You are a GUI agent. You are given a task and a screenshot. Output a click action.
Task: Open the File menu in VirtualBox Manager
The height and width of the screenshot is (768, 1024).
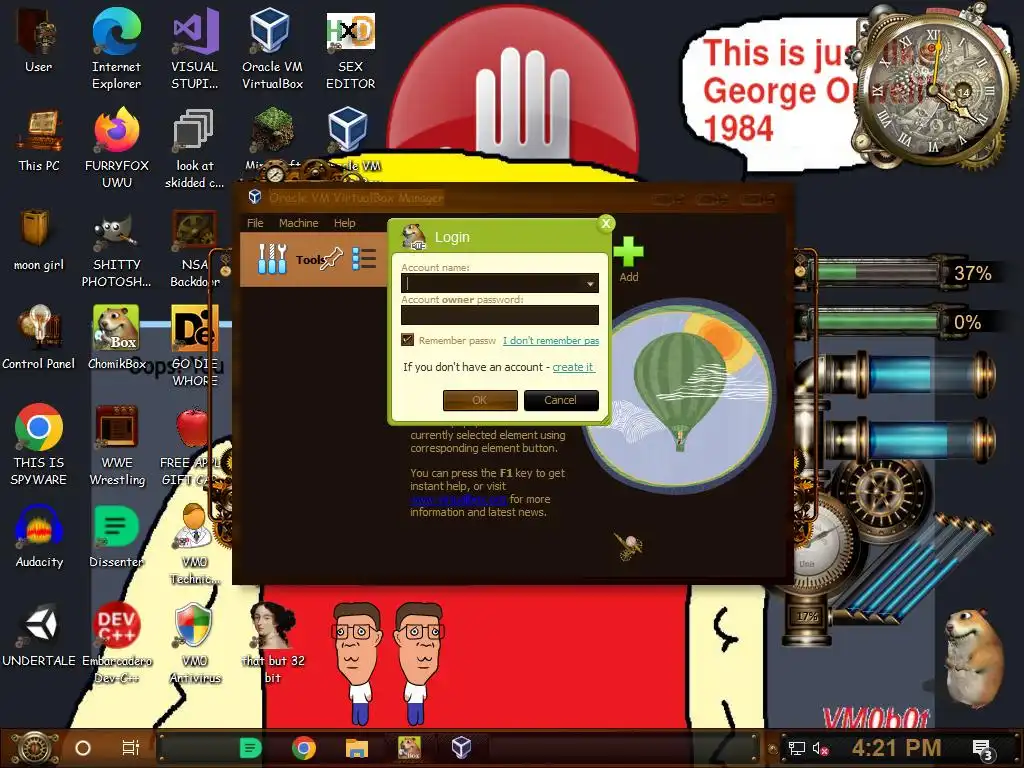click(255, 223)
